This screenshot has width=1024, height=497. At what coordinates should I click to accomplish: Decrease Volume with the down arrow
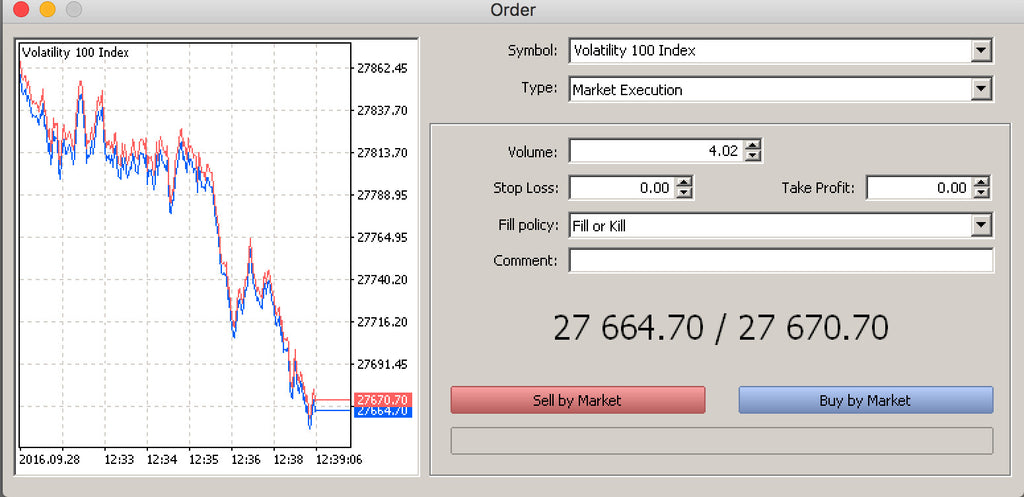pyautogui.click(x=753, y=156)
